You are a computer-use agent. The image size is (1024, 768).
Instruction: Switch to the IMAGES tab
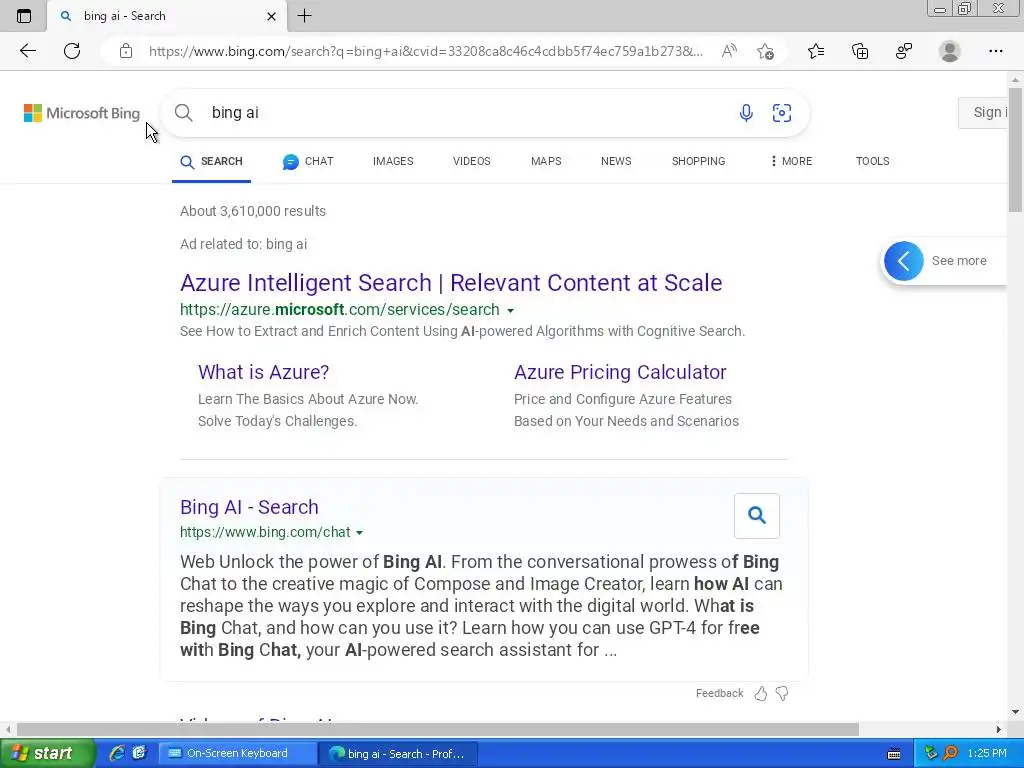[x=393, y=161]
